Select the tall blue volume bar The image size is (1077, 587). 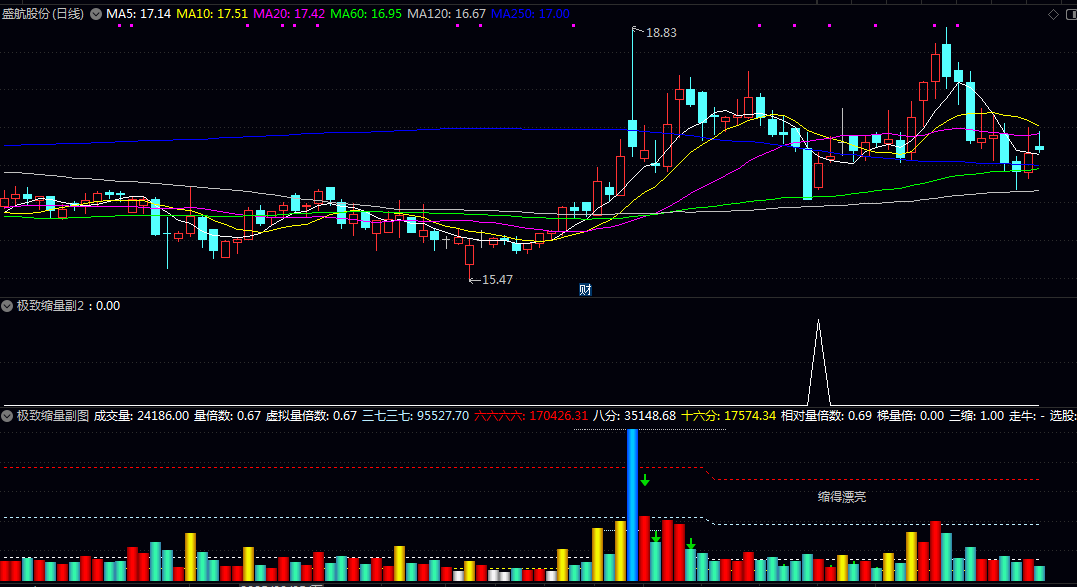(633, 505)
